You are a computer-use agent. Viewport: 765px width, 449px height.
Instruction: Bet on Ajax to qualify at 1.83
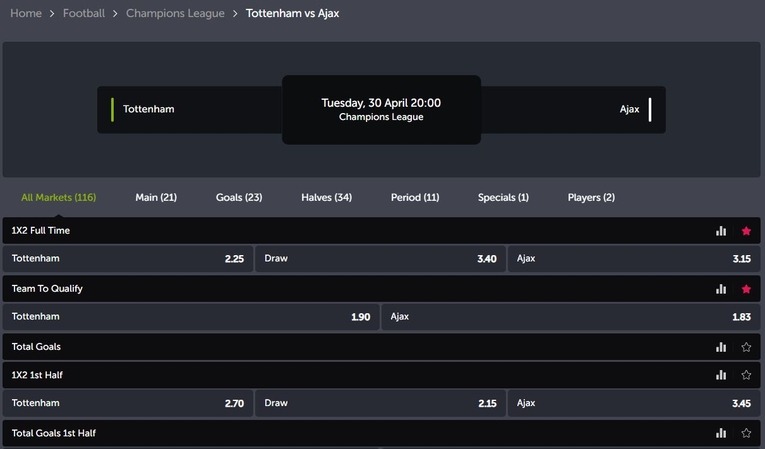[571, 317]
